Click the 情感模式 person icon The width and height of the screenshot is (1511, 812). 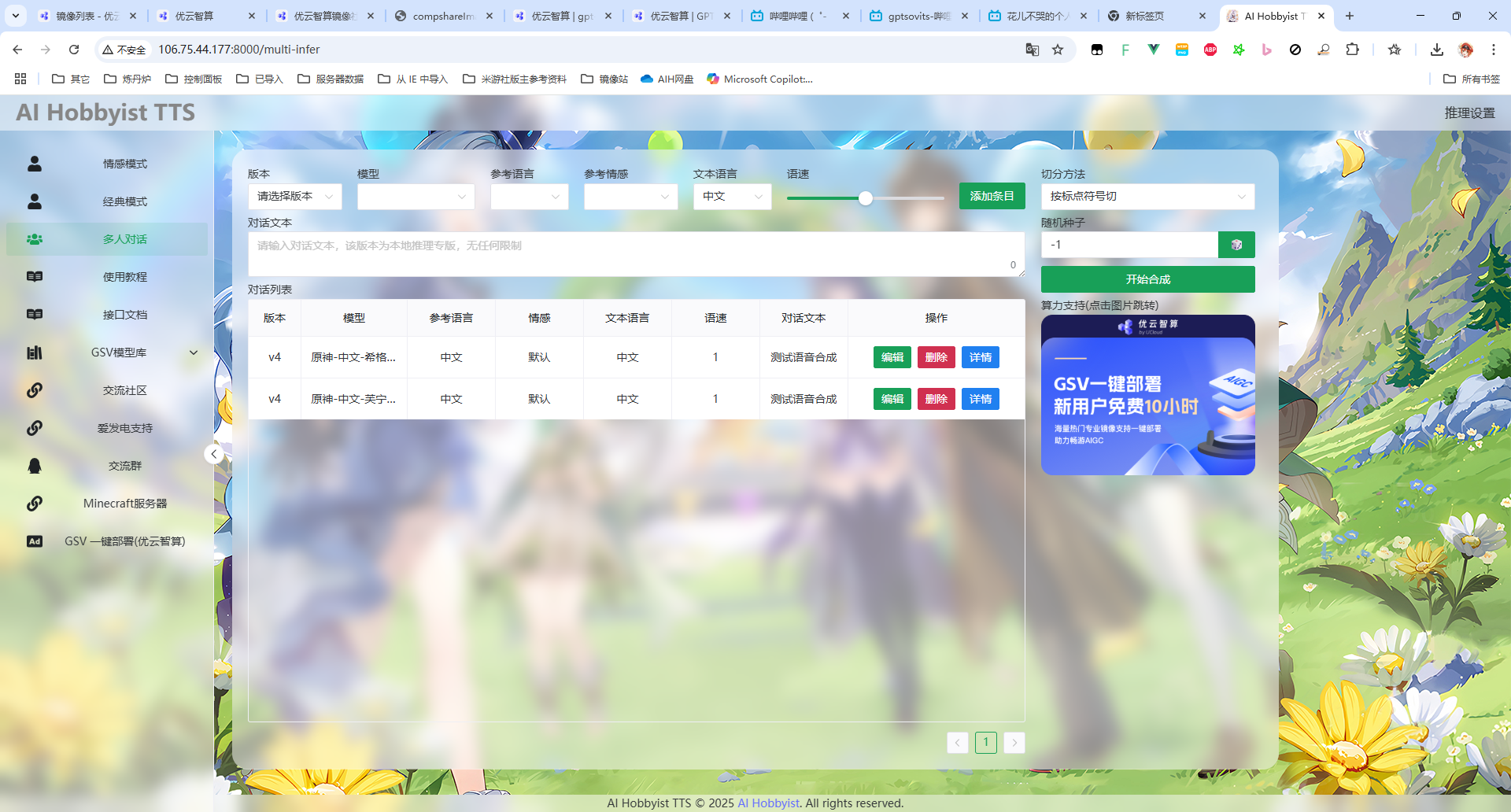point(35,164)
